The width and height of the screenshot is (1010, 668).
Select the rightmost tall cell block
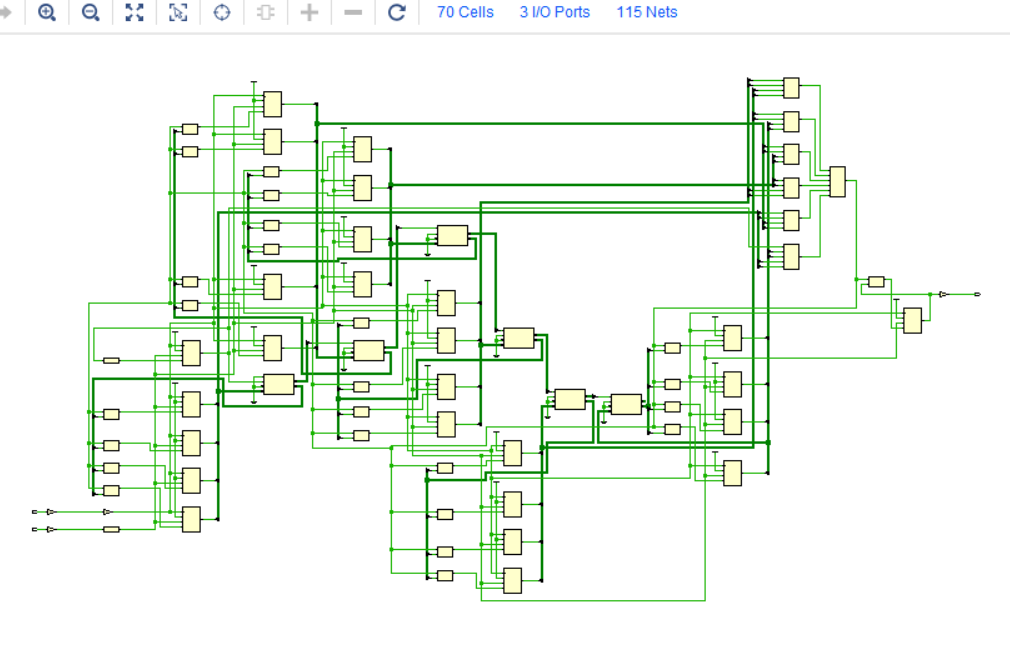click(836, 182)
